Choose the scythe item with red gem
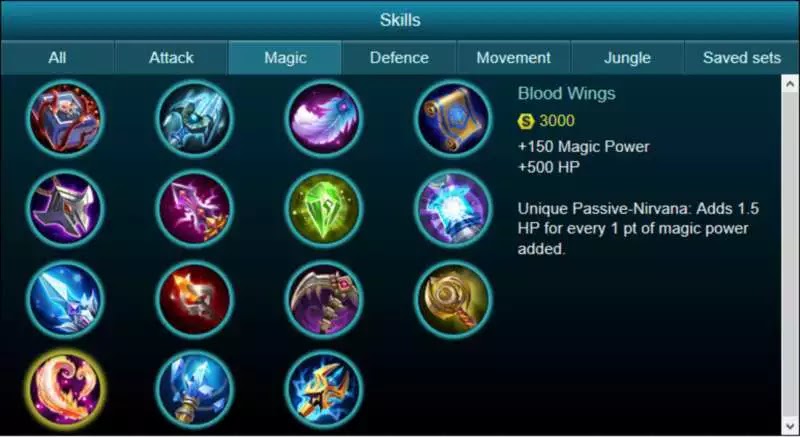Image resolution: width=800 pixels, height=437 pixels. (x=324, y=299)
